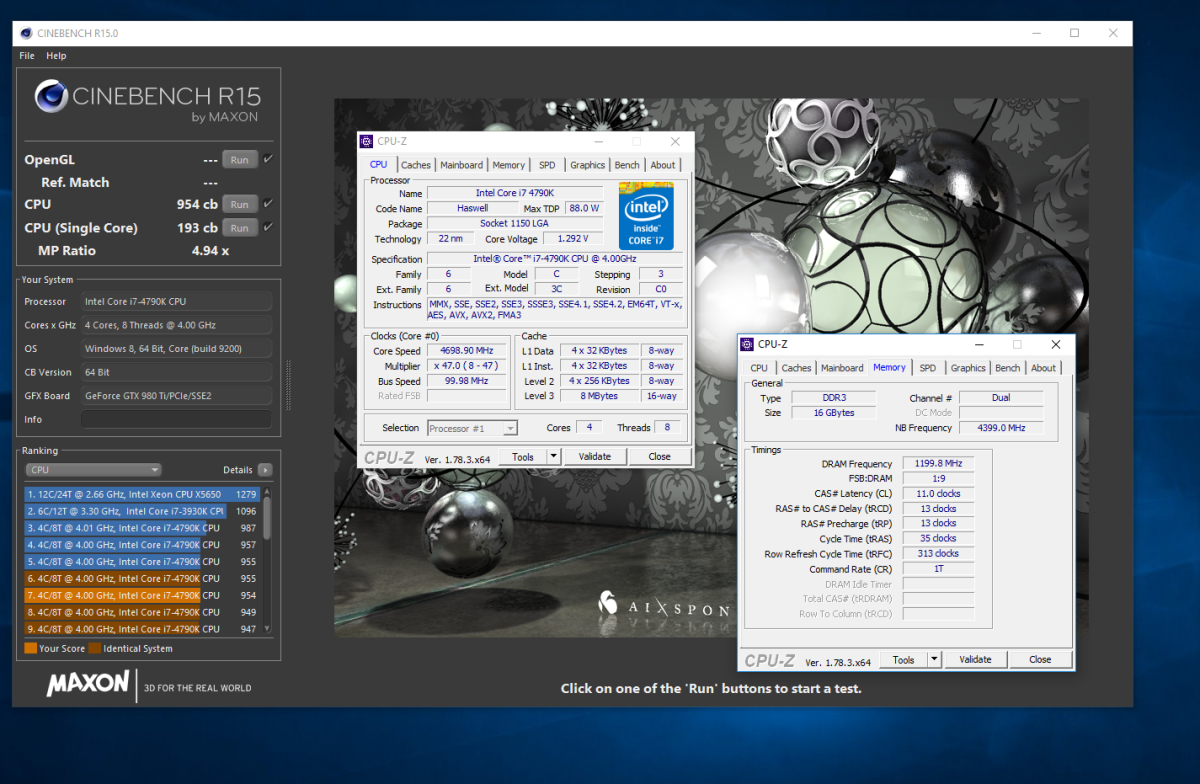
Task: Click the Cinebench R15 sphere logo
Action: pyautogui.click(x=51, y=96)
